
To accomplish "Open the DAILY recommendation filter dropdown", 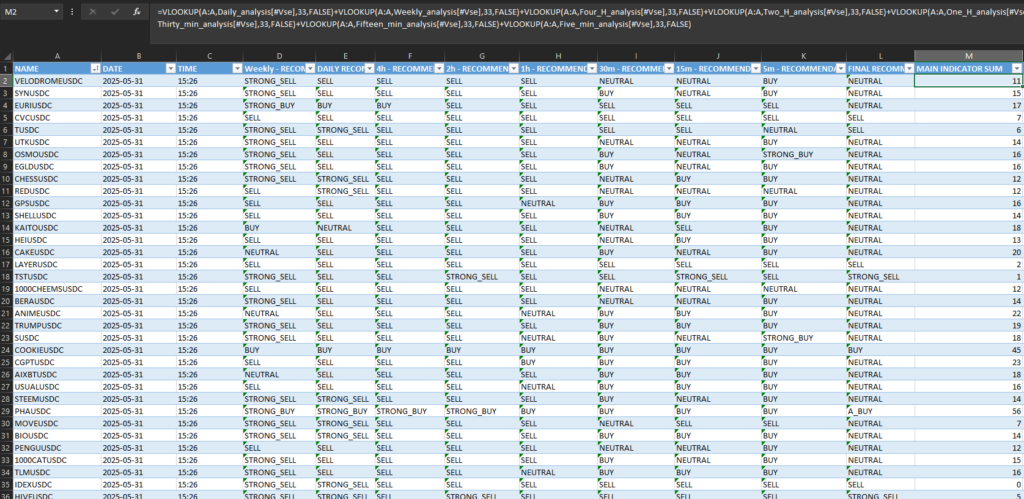I will pyautogui.click(x=369, y=69).
